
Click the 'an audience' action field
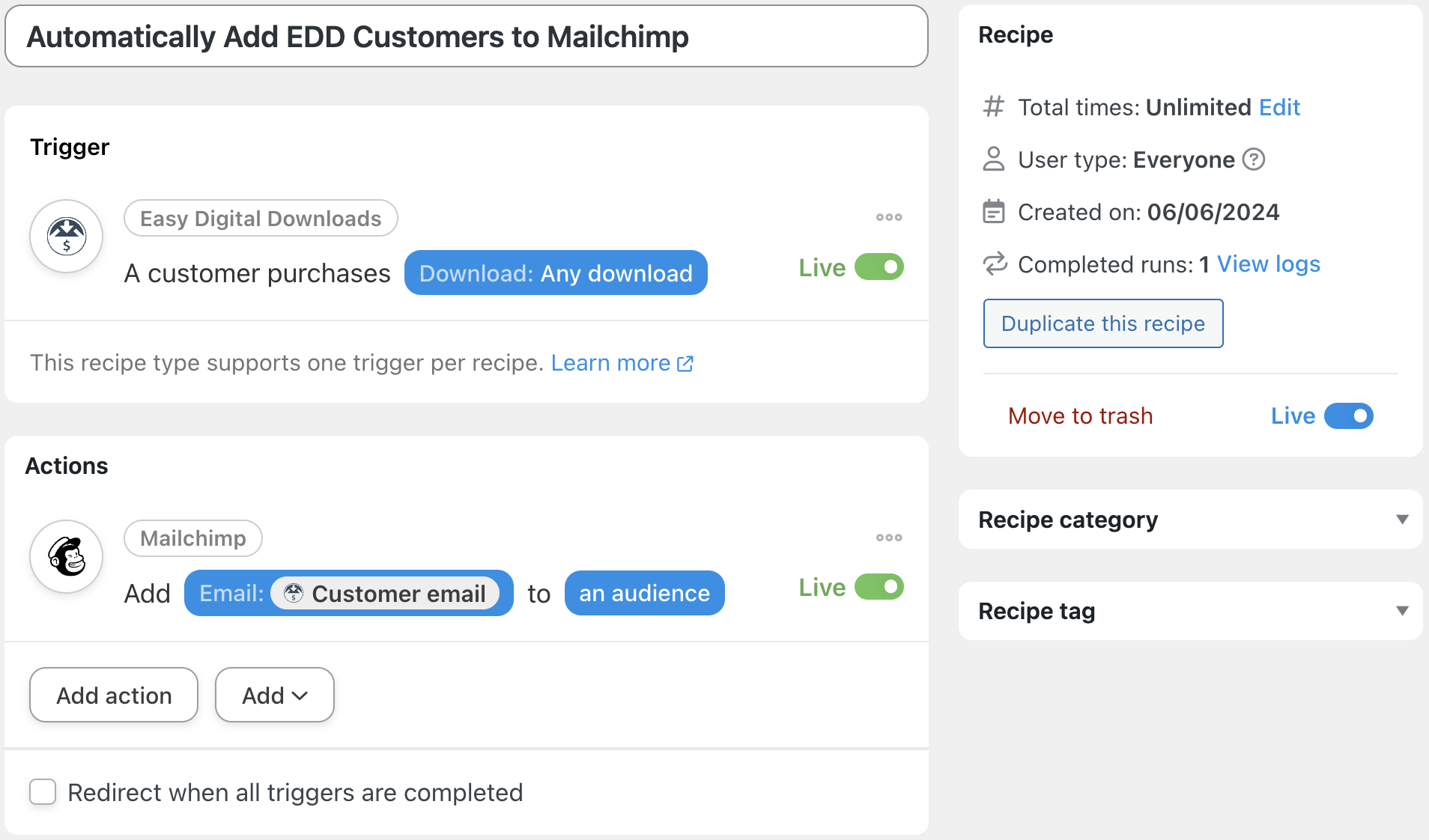[x=644, y=594]
